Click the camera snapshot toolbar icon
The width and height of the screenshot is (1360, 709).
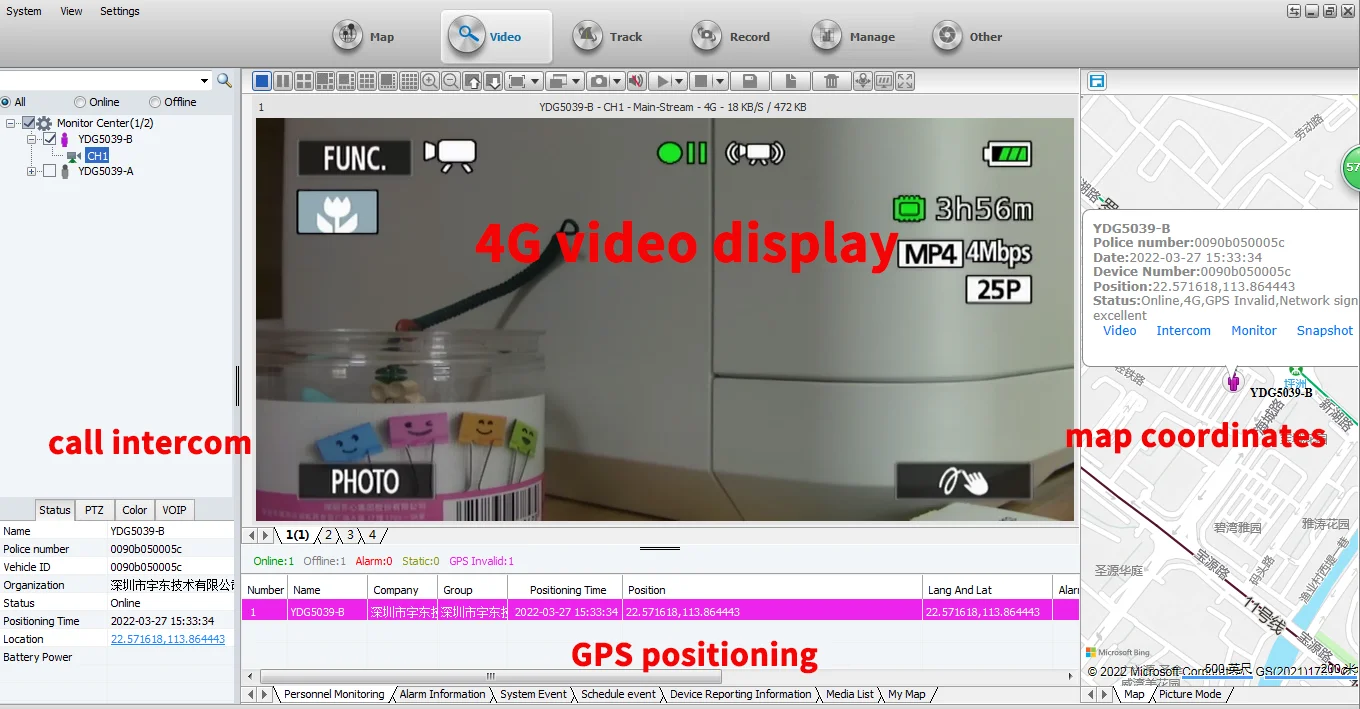[x=598, y=81]
